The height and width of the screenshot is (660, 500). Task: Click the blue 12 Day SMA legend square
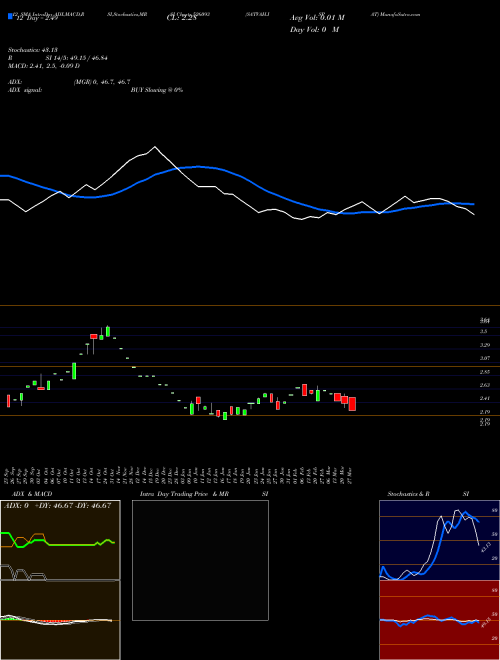10,16
